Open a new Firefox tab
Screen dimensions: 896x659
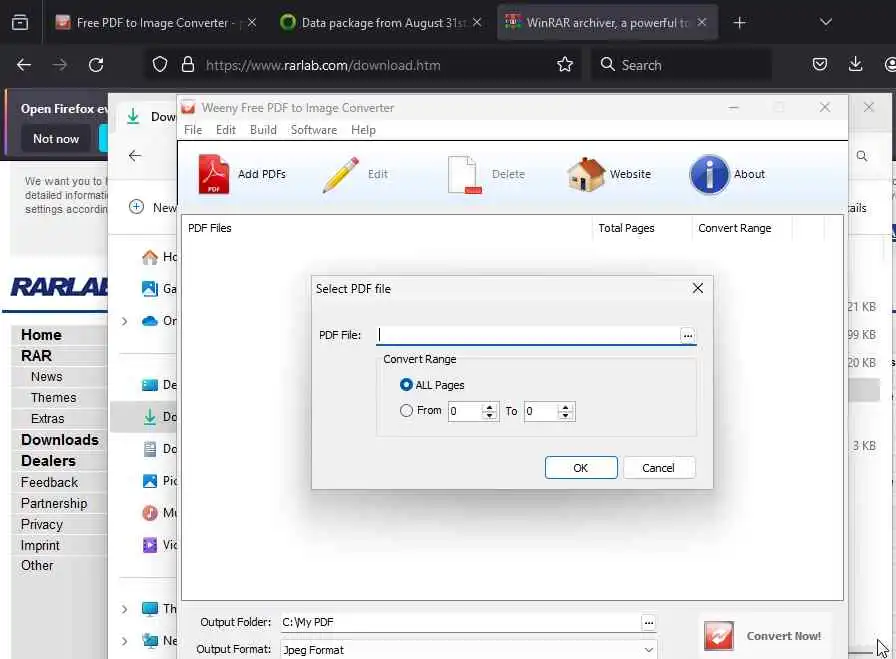coord(739,23)
